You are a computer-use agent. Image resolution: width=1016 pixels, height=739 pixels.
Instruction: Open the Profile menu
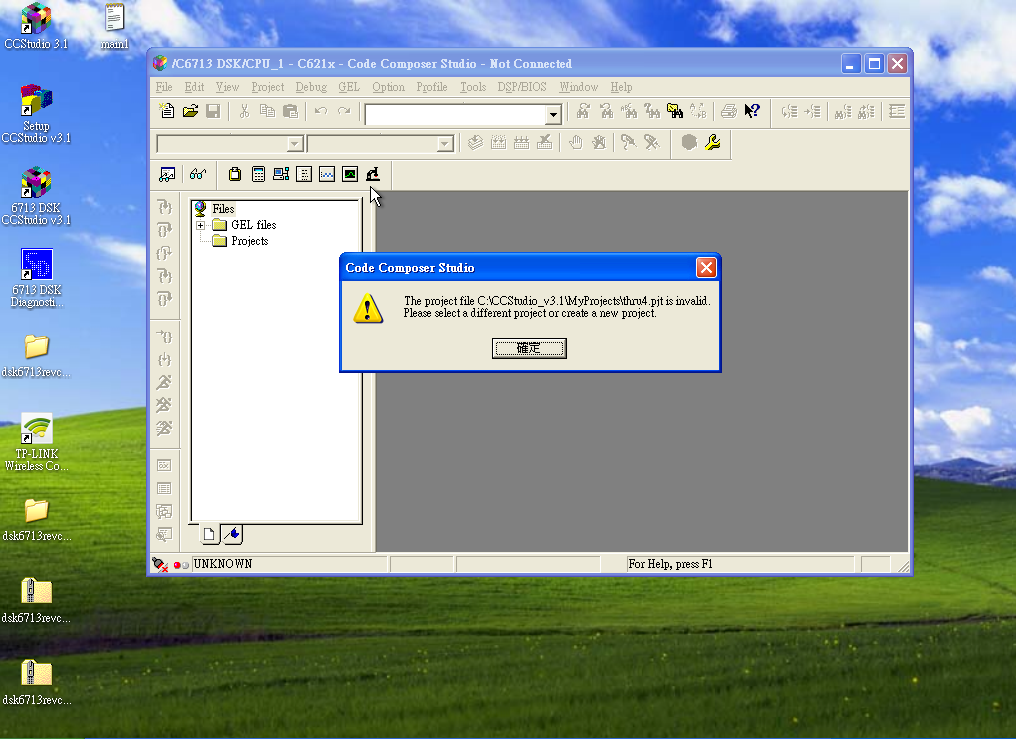[x=432, y=87]
